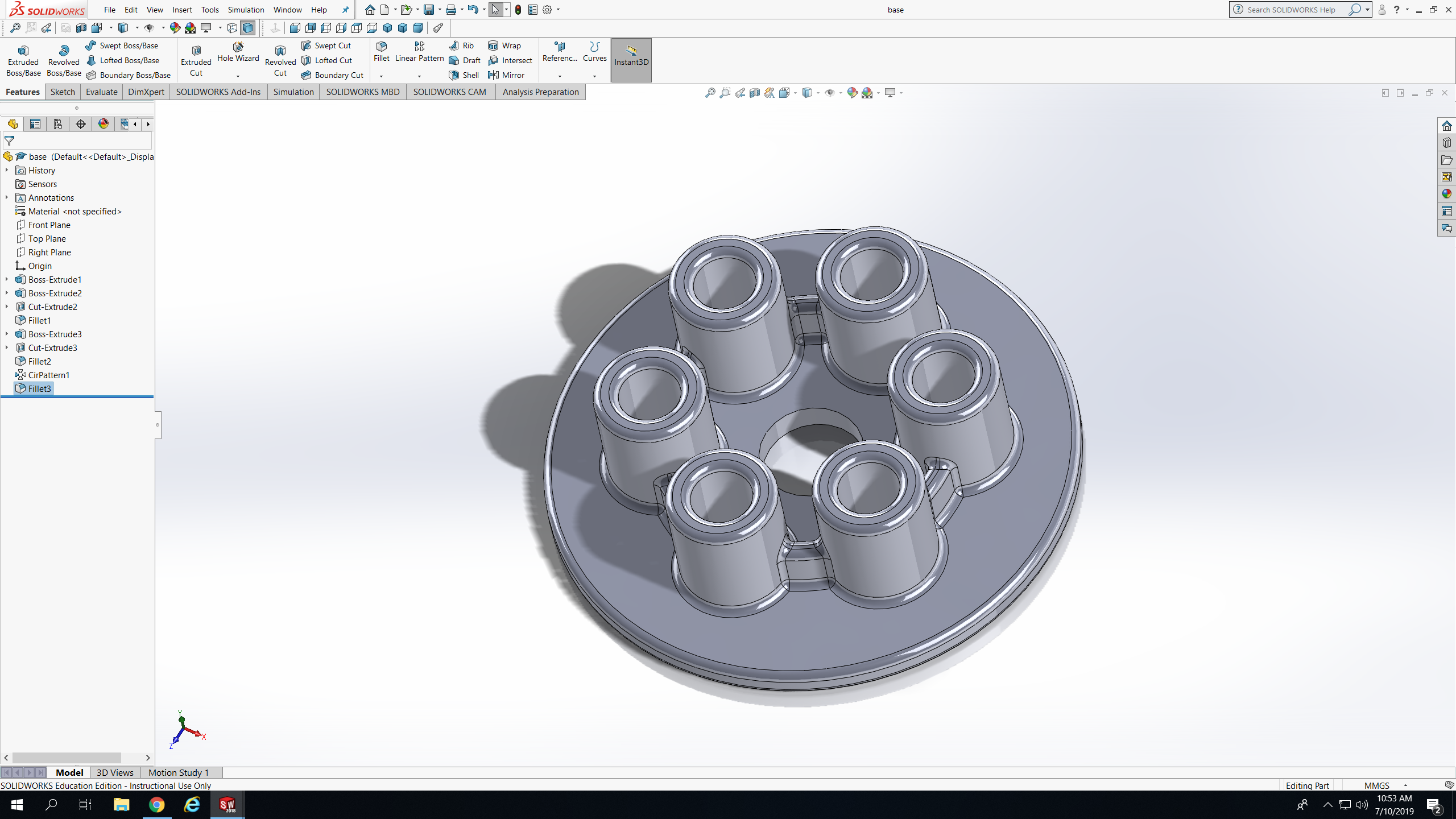
Task: Open the Insert menu
Action: click(182, 10)
